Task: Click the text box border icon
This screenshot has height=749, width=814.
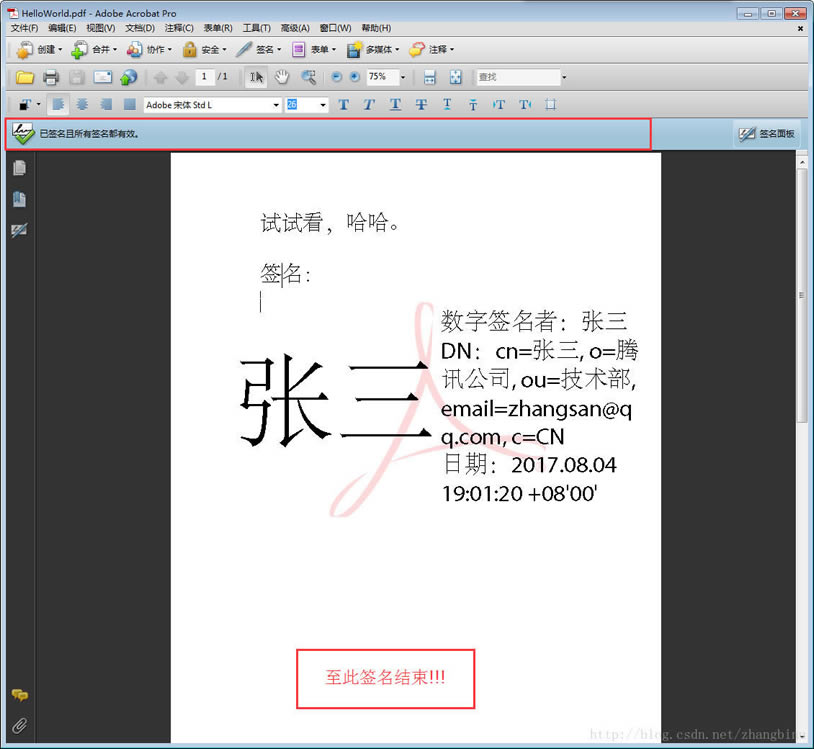Action: 550,105
